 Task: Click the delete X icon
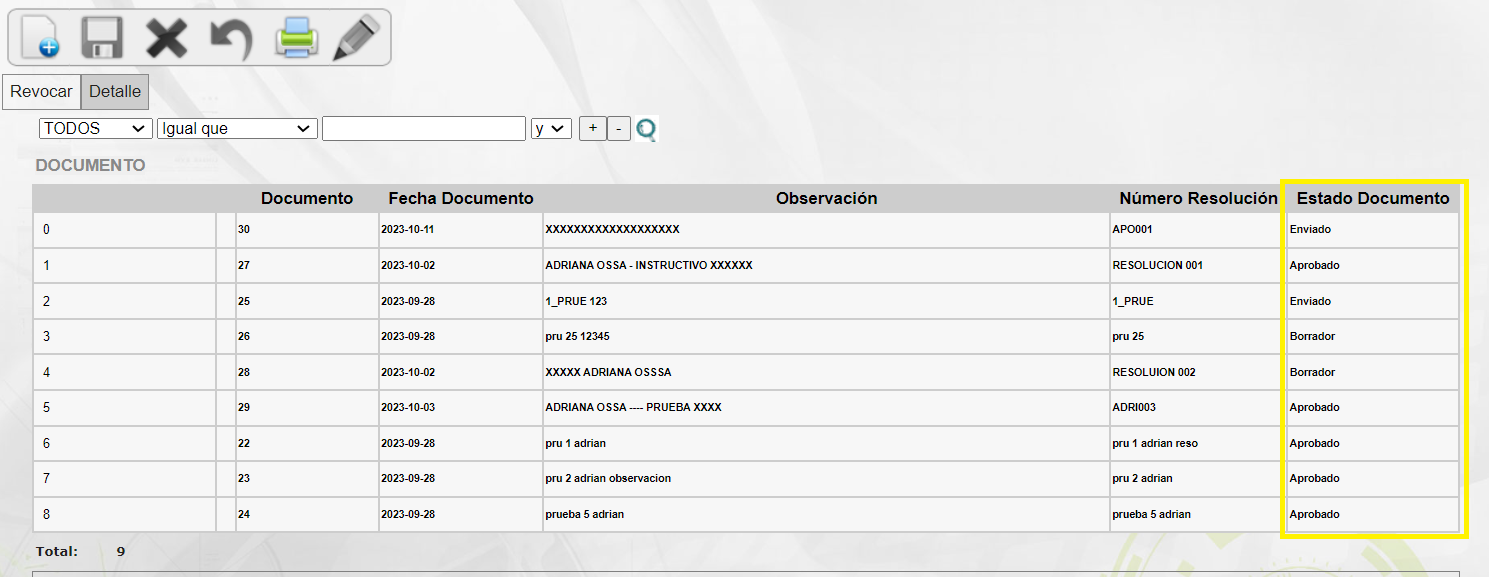tap(167, 38)
